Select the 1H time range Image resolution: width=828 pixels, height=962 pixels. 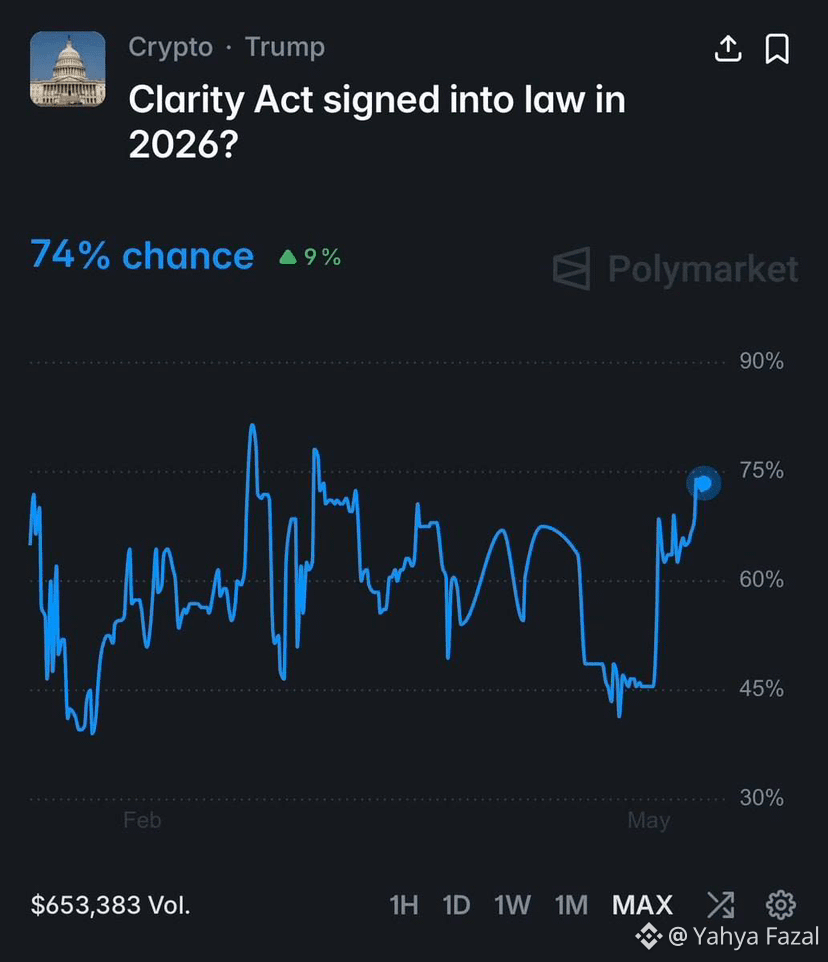pos(404,905)
